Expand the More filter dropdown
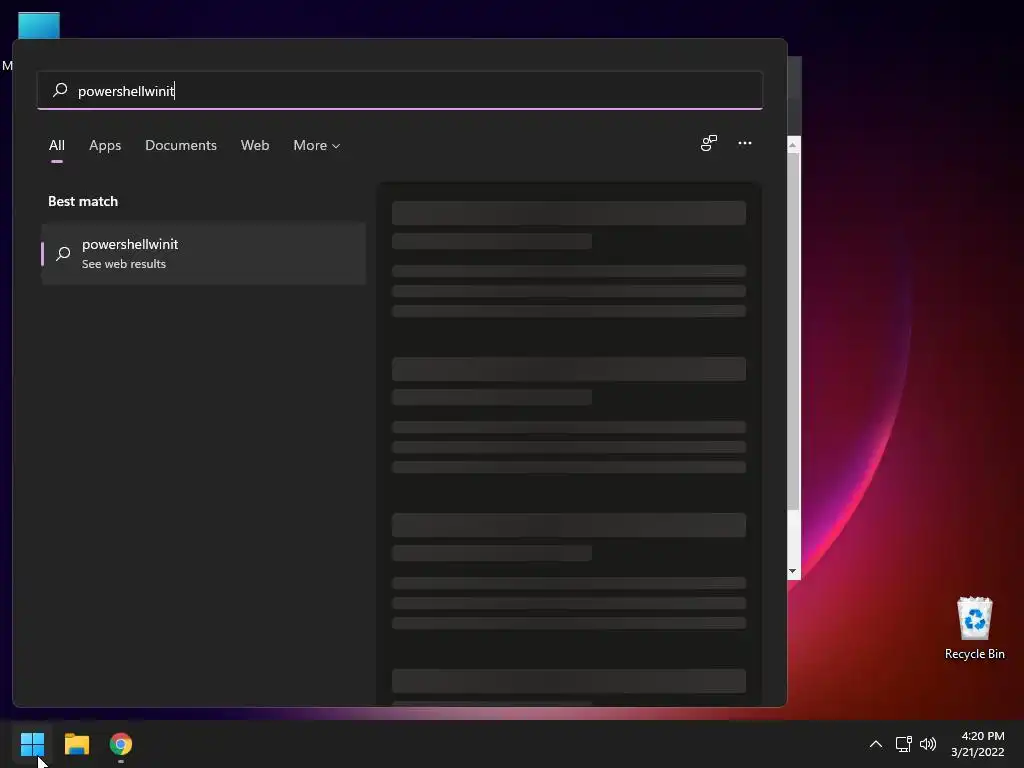This screenshot has width=1024, height=768. tap(317, 146)
